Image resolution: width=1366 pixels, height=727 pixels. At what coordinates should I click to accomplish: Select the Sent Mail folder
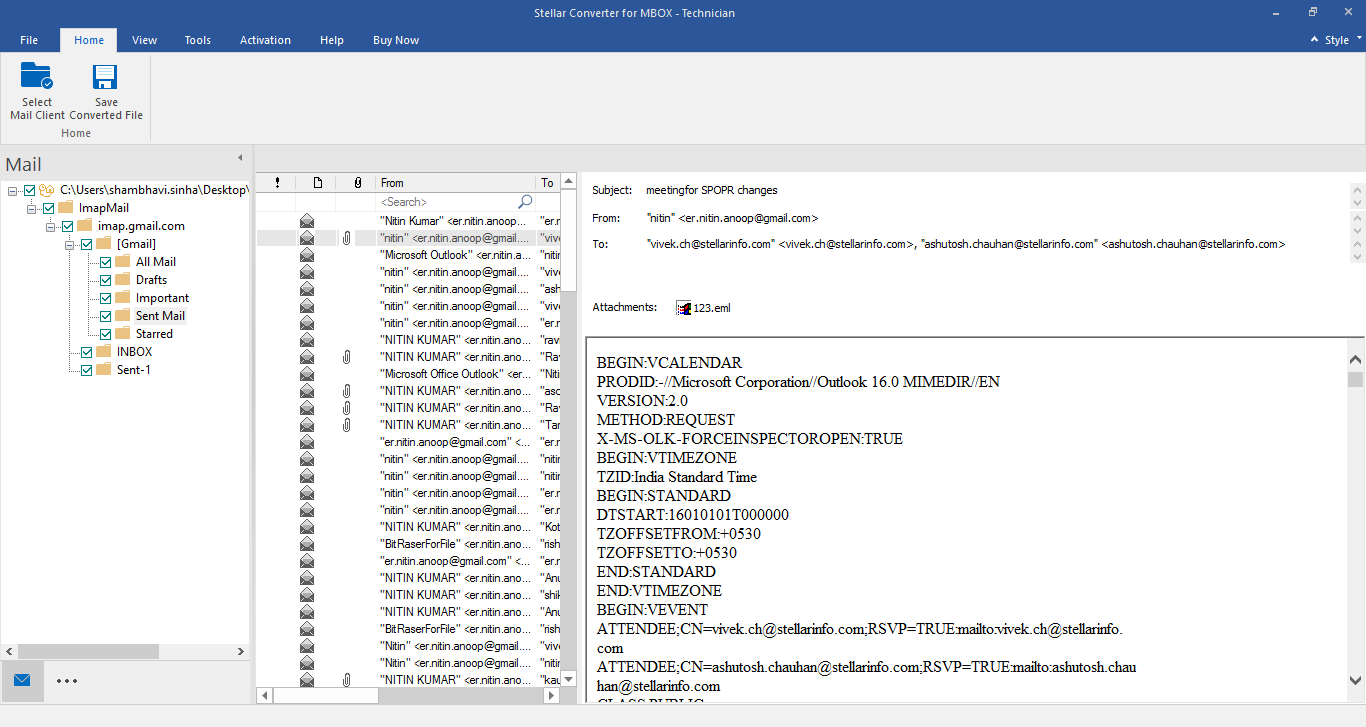pyautogui.click(x=160, y=316)
